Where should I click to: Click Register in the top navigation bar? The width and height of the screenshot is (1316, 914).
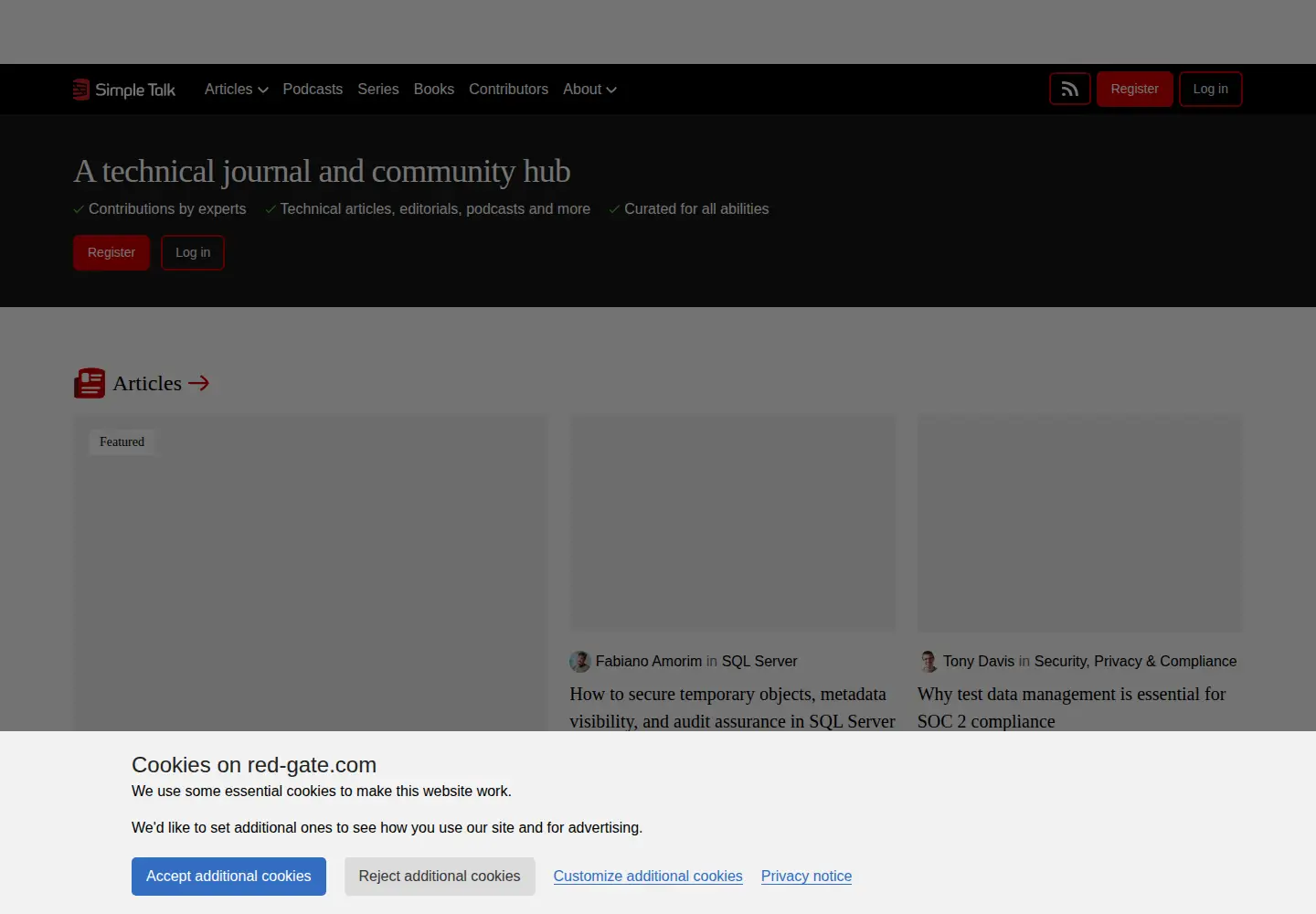pyautogui.click(x=1134, y=89)
